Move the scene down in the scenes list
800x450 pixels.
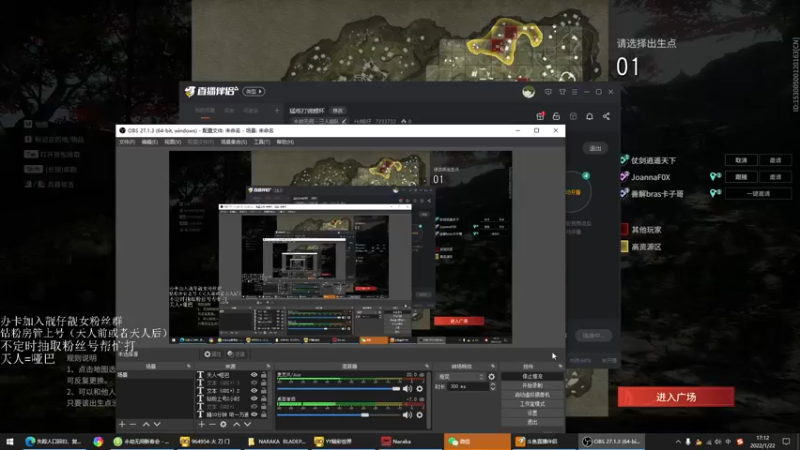pos(157,424)
